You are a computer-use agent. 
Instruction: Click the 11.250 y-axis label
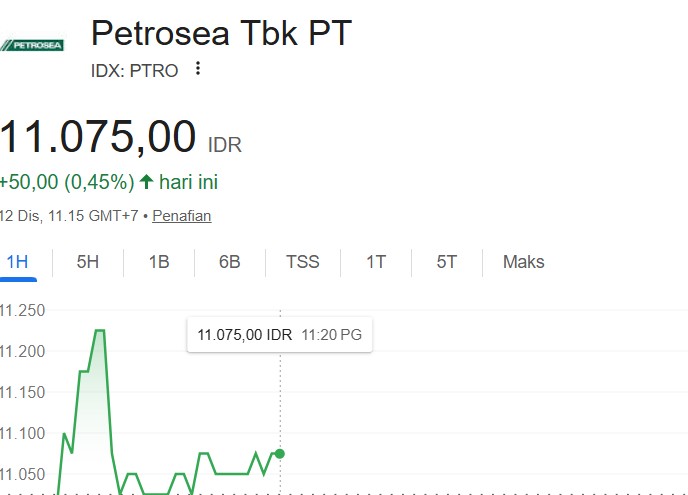click(x=24, y=310)
